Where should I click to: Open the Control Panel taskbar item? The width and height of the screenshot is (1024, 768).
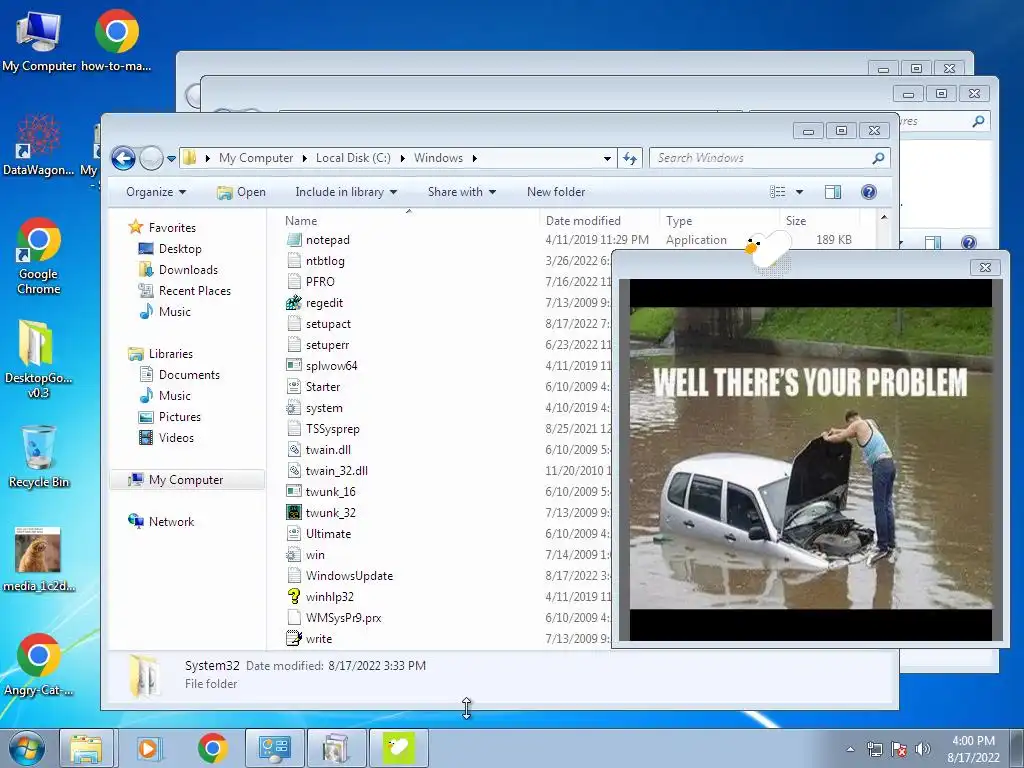[x=274, y=748]
